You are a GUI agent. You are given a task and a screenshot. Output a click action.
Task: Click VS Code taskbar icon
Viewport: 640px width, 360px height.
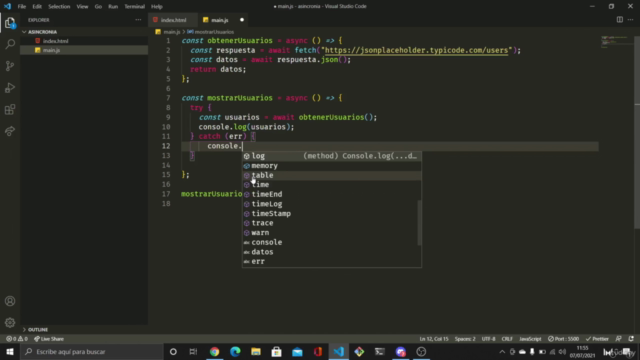point(339,351)
